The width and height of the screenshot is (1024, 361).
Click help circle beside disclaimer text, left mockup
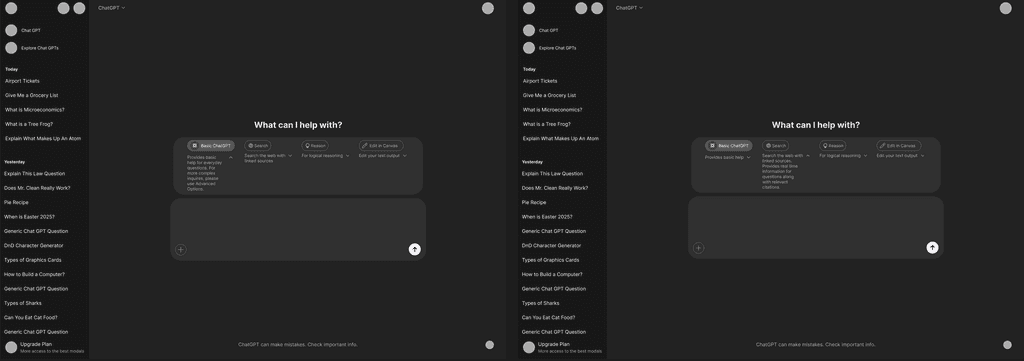pyautogui.click(x=490, y=345)
